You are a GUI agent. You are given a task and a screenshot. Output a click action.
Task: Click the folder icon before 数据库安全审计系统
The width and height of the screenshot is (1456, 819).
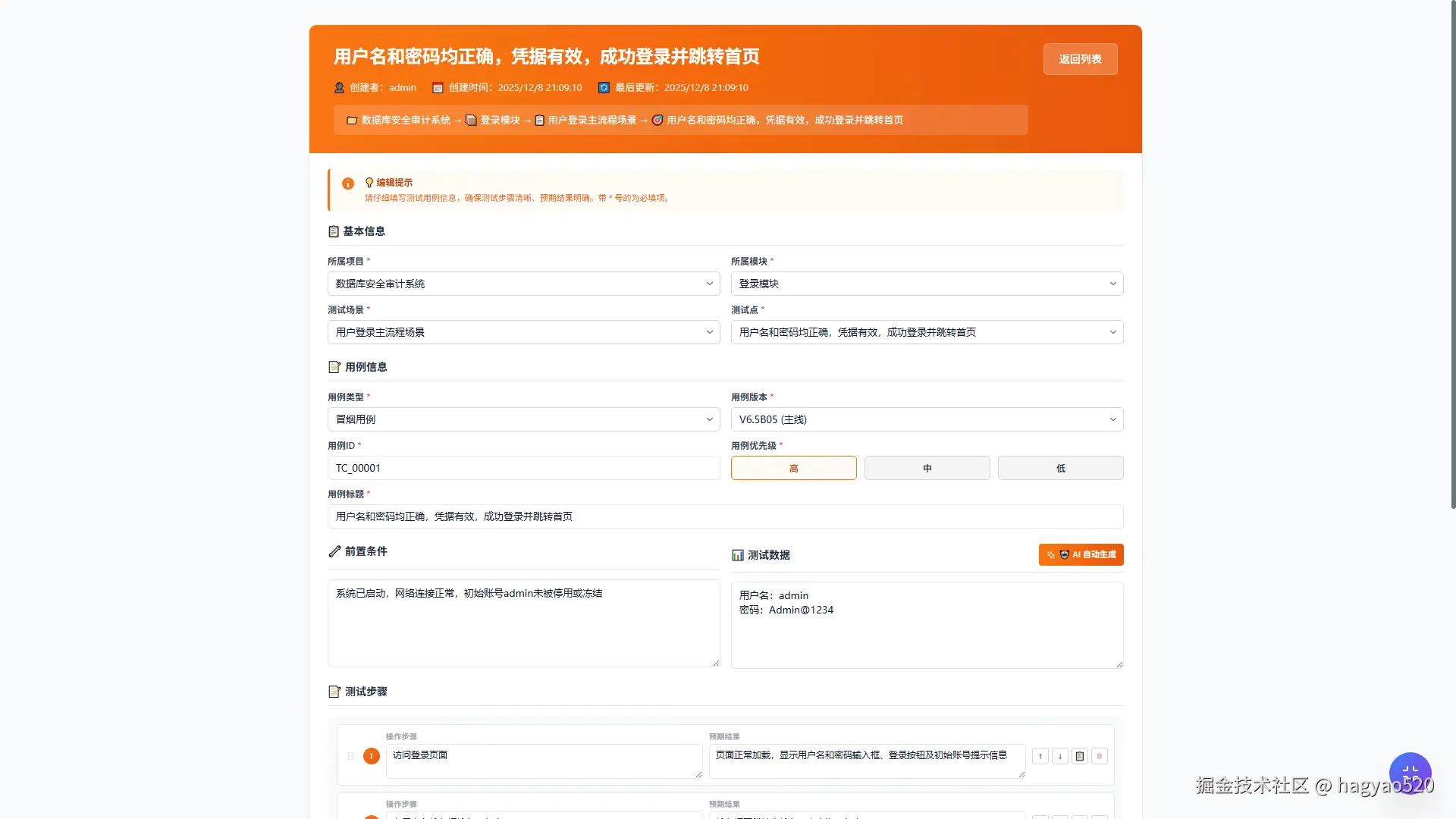click(x=351, y=120)
